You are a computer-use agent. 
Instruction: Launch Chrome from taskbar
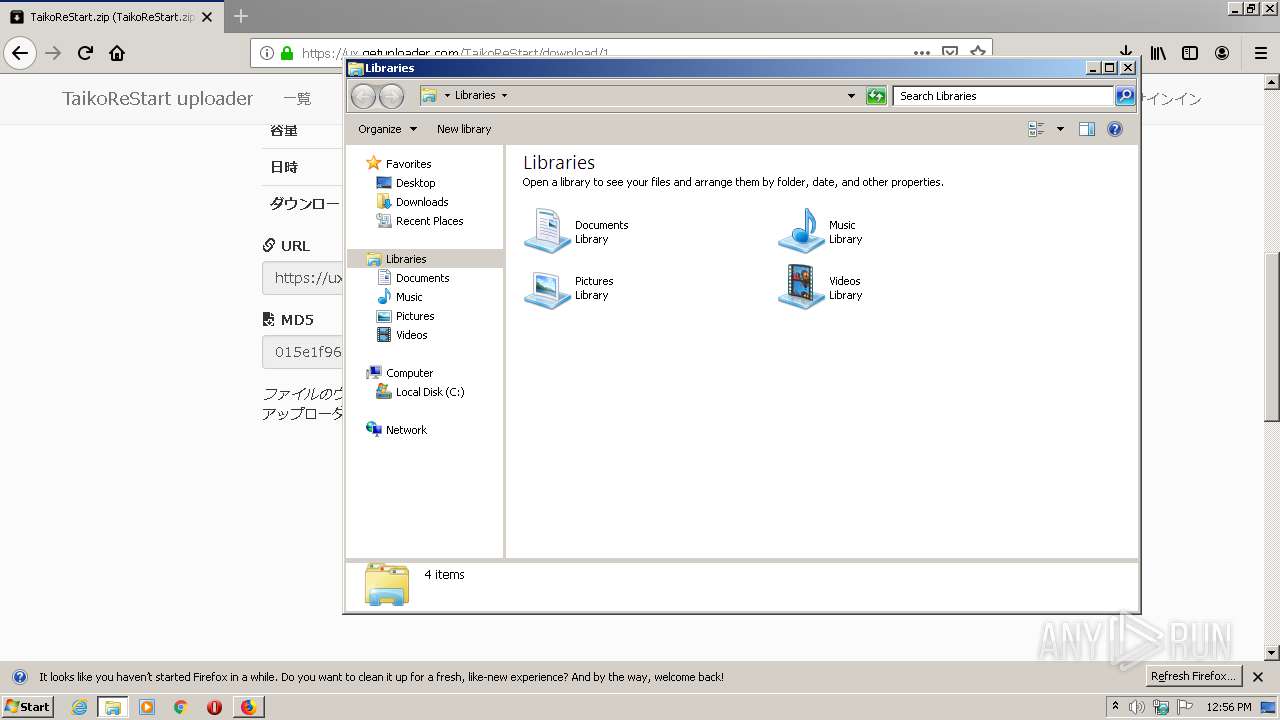pyautogui.click(x=181, y=707)
